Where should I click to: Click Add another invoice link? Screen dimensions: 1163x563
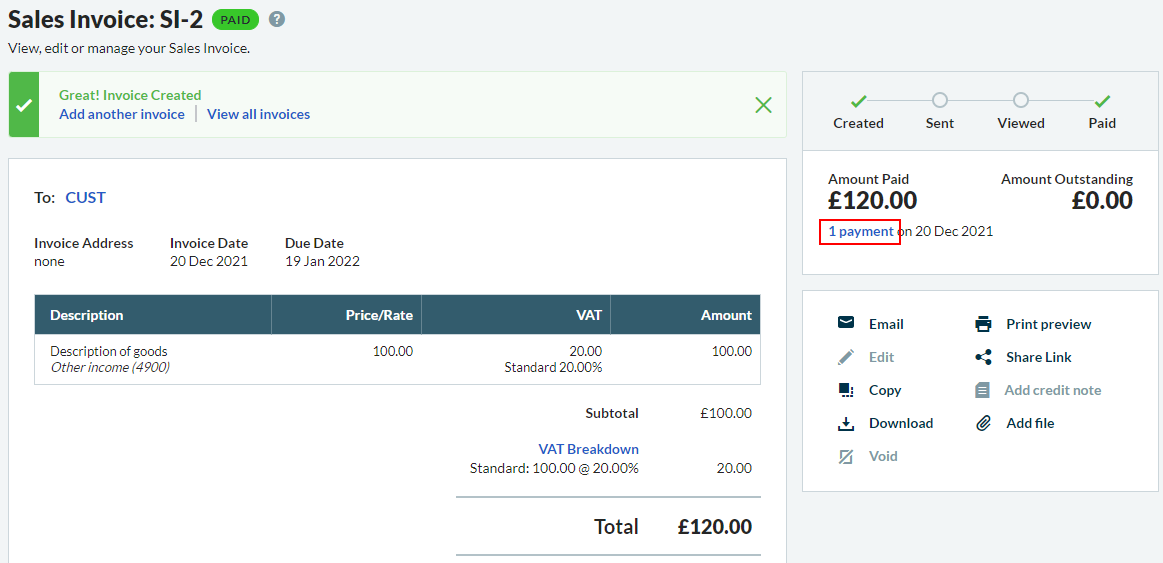(122, 114)
